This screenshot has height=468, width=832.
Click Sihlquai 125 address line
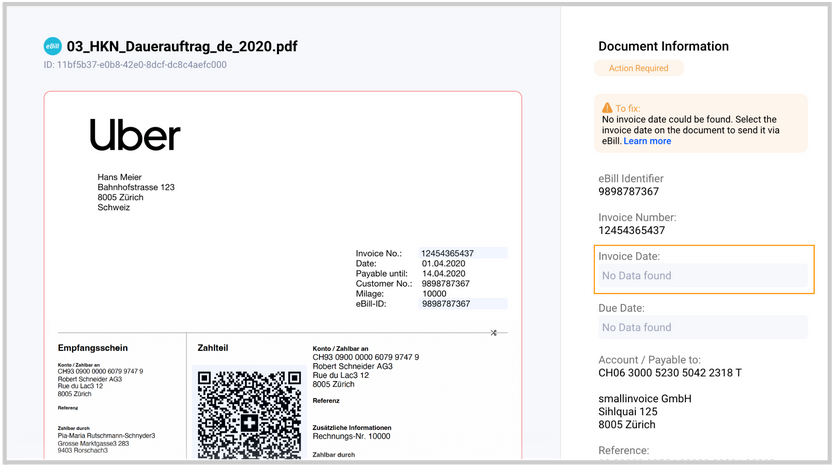(x=628, y=412)
